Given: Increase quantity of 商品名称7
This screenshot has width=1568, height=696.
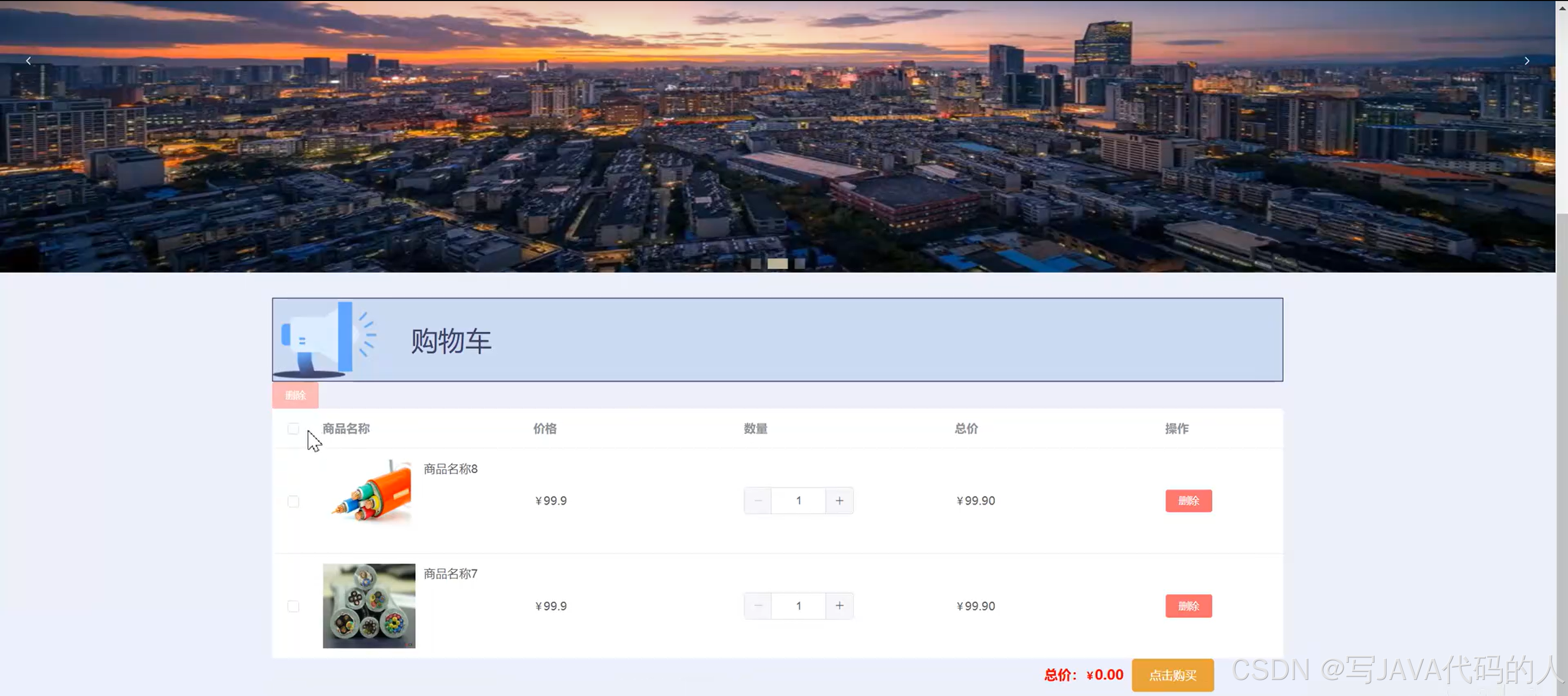Looking at the screenshot, I should point(839,606).
